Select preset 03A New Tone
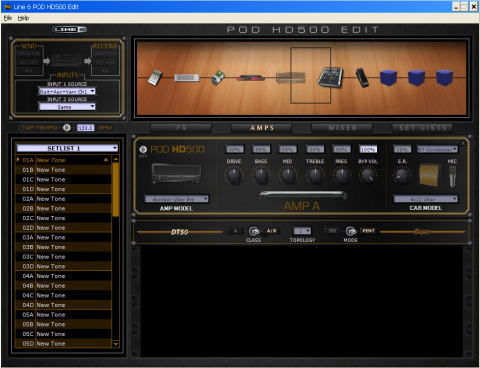Viewport: 480px width, 368px height. [x=64, y=237]
